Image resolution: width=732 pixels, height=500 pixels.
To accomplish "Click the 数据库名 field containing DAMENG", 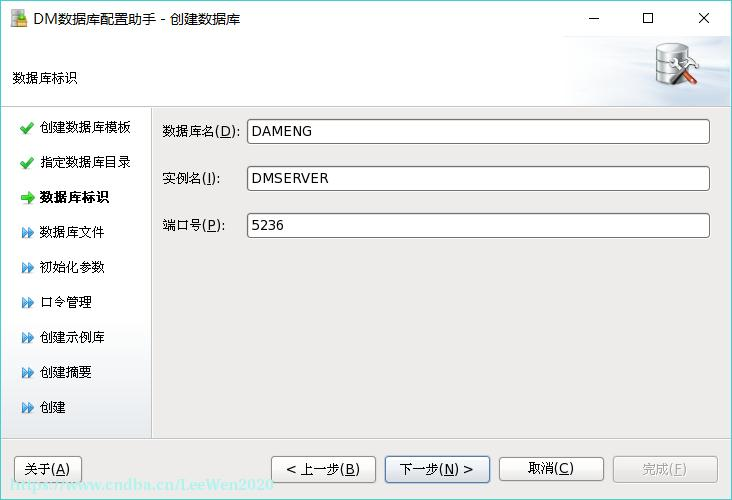I will (x=478, y=131).
